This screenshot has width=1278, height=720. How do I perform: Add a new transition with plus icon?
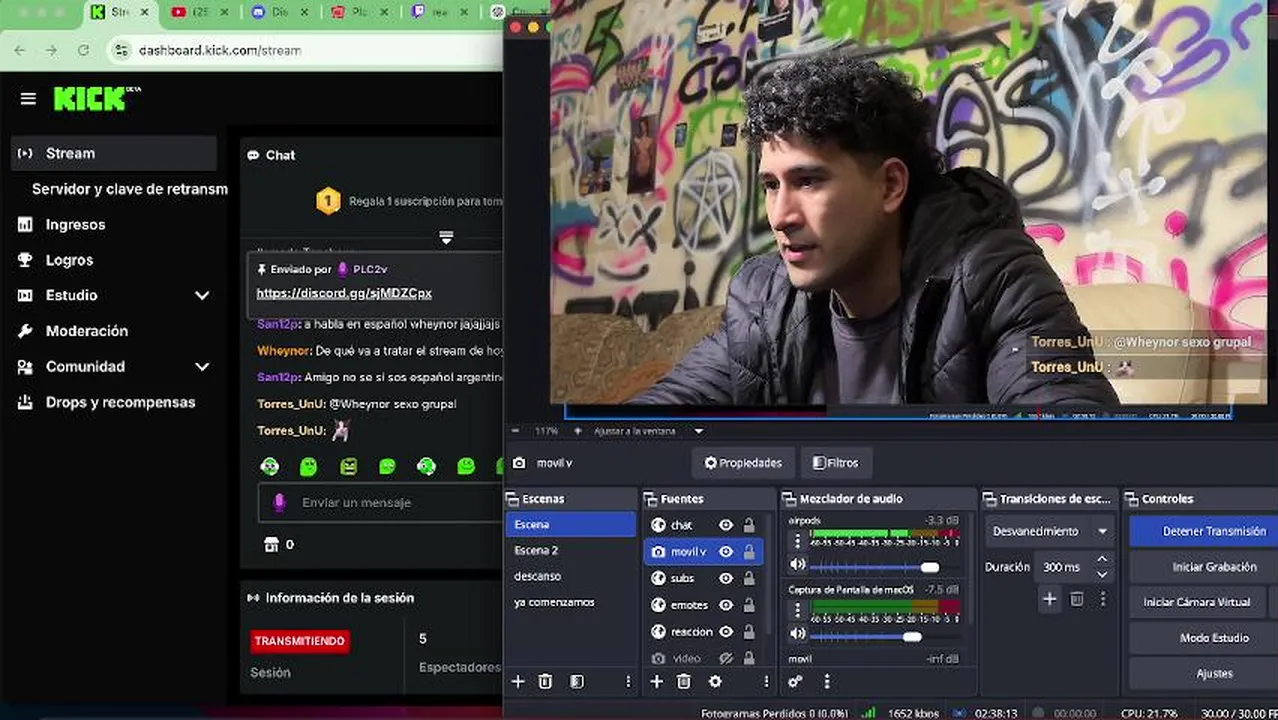point(1049,599)
